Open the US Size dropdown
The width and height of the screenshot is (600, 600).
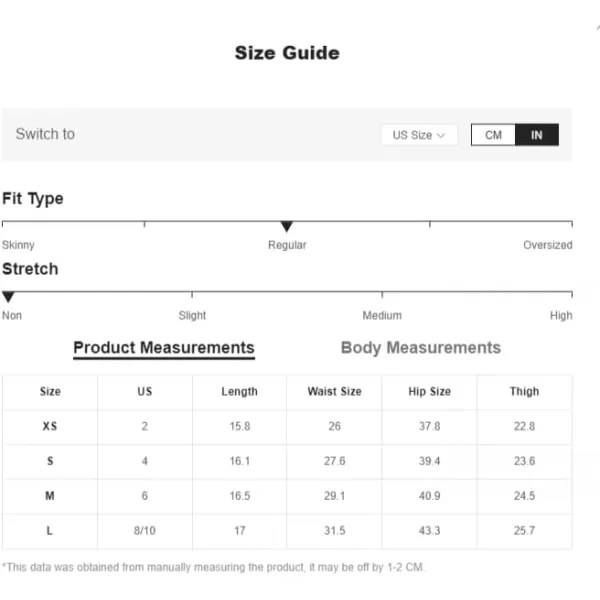419,135
